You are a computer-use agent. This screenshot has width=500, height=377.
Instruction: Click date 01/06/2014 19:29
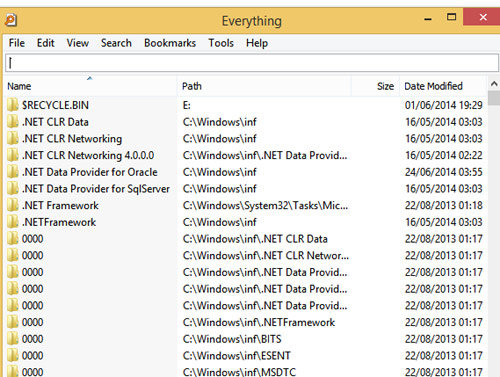coord(444,105)
